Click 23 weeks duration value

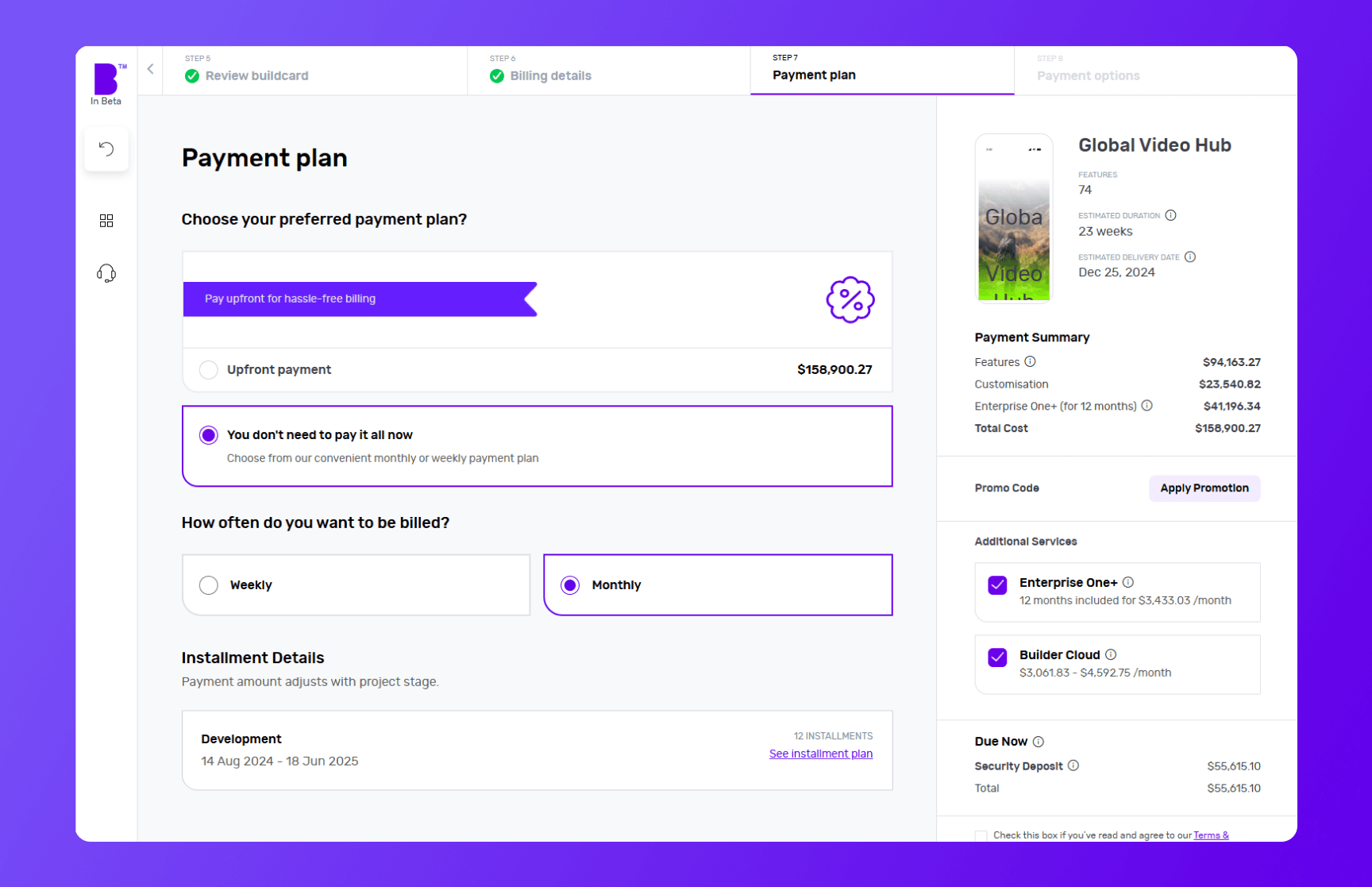click(1105, 231)
